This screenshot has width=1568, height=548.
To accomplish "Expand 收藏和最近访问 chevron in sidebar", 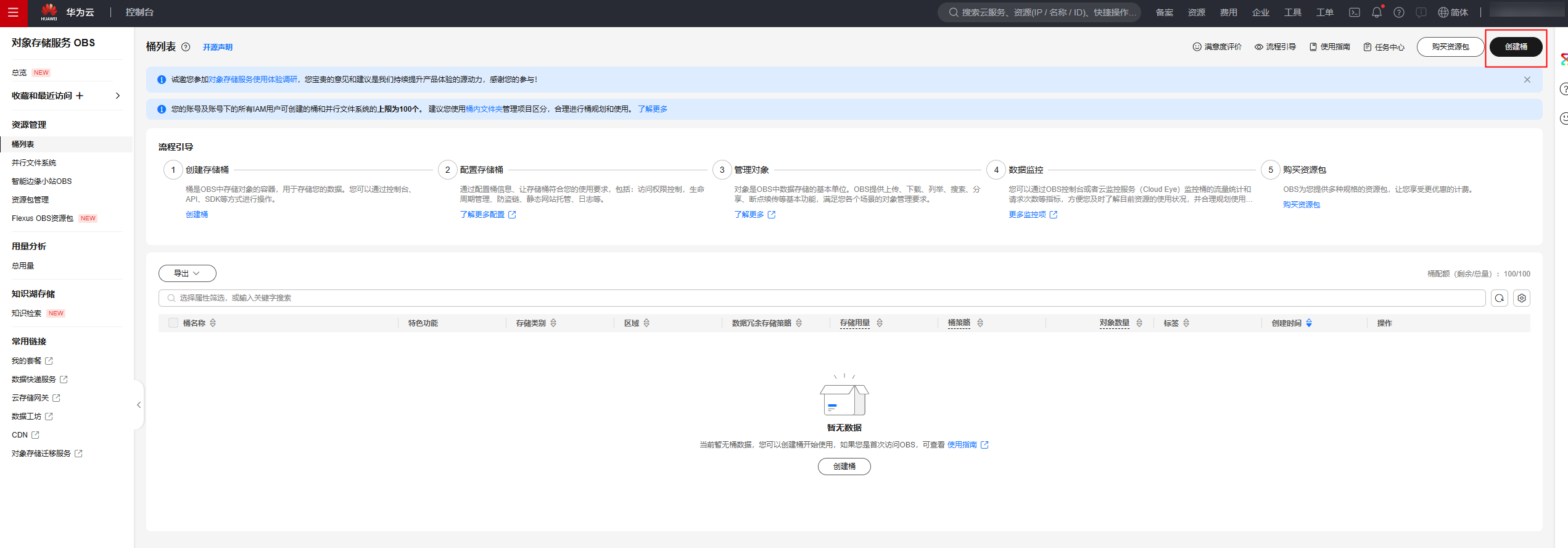I will (x=117, y=96).
